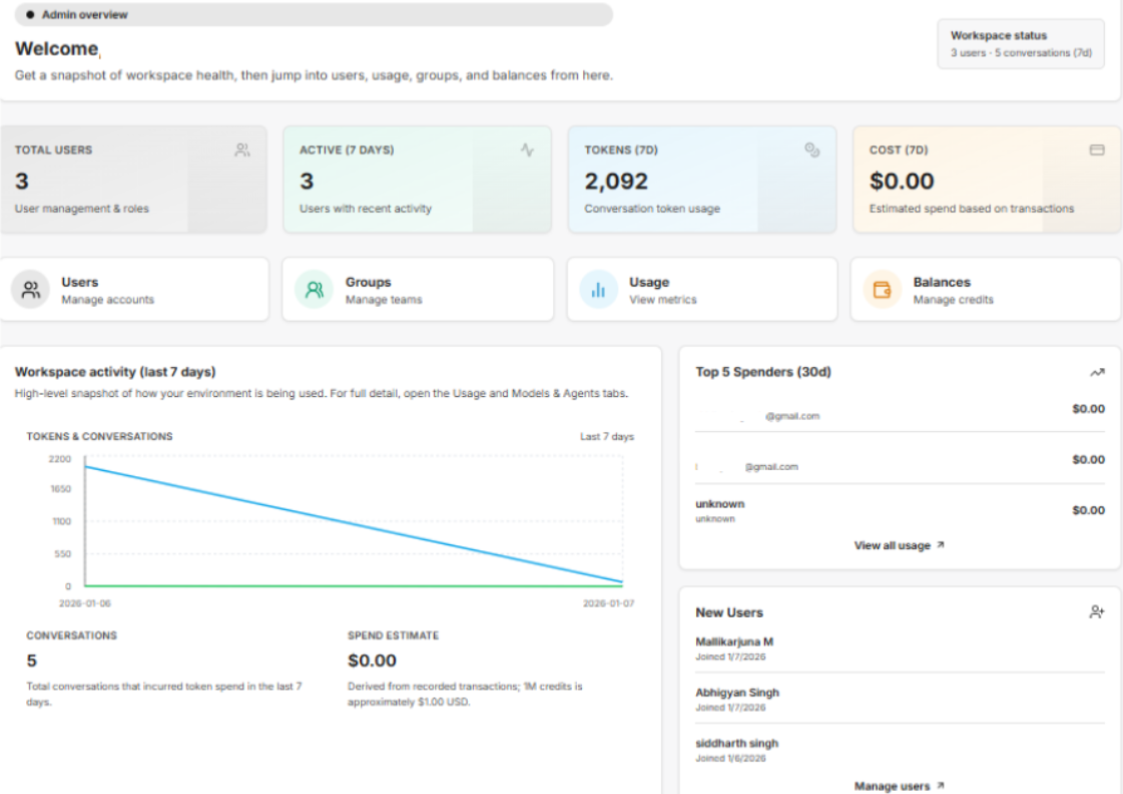Select the Admin overview pill label
This screenshot has height=794, width=1123.
85,15
